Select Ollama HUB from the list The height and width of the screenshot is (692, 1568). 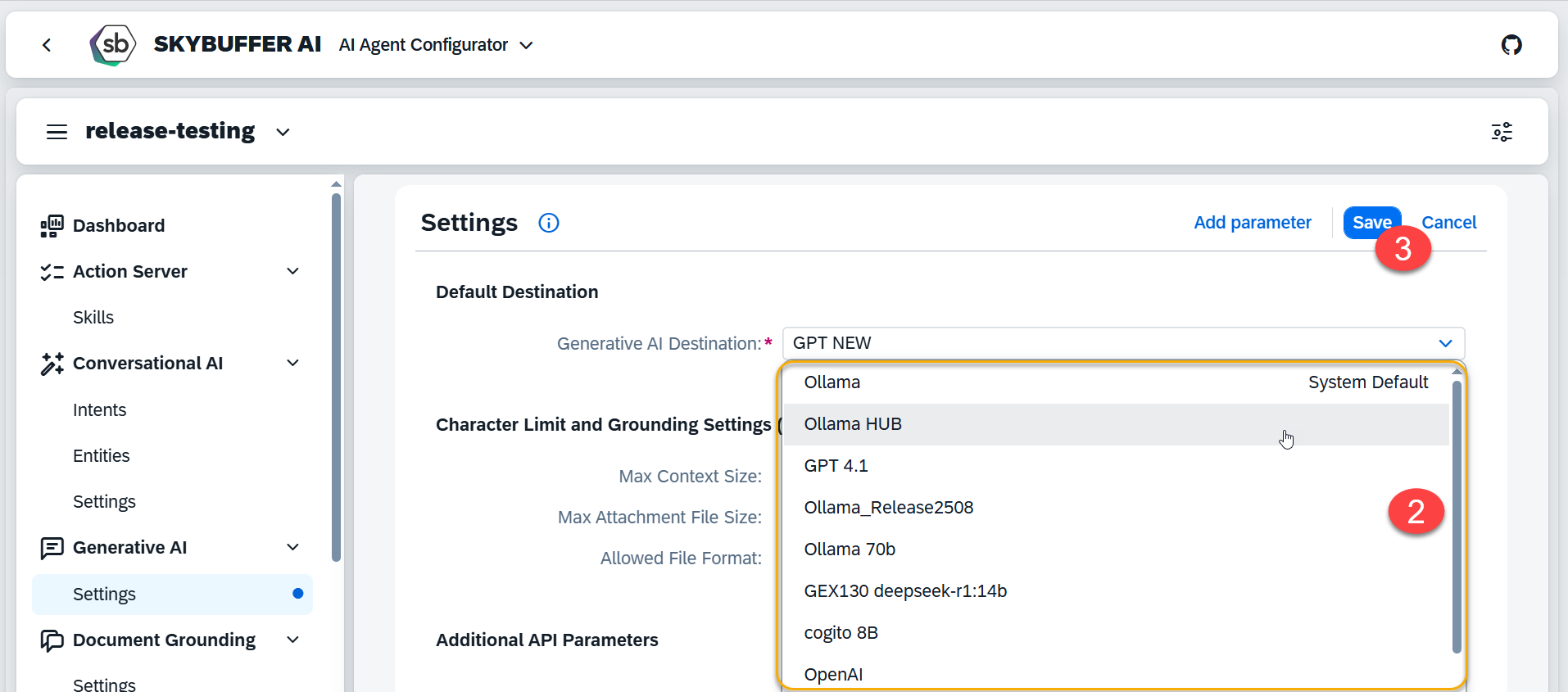point(853,424)
